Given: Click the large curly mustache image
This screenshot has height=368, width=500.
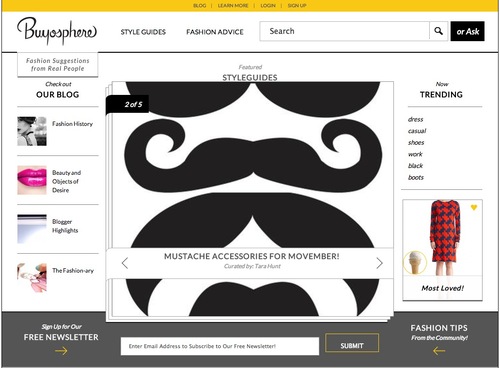Looking at the screenshot, I should [253, 157].
